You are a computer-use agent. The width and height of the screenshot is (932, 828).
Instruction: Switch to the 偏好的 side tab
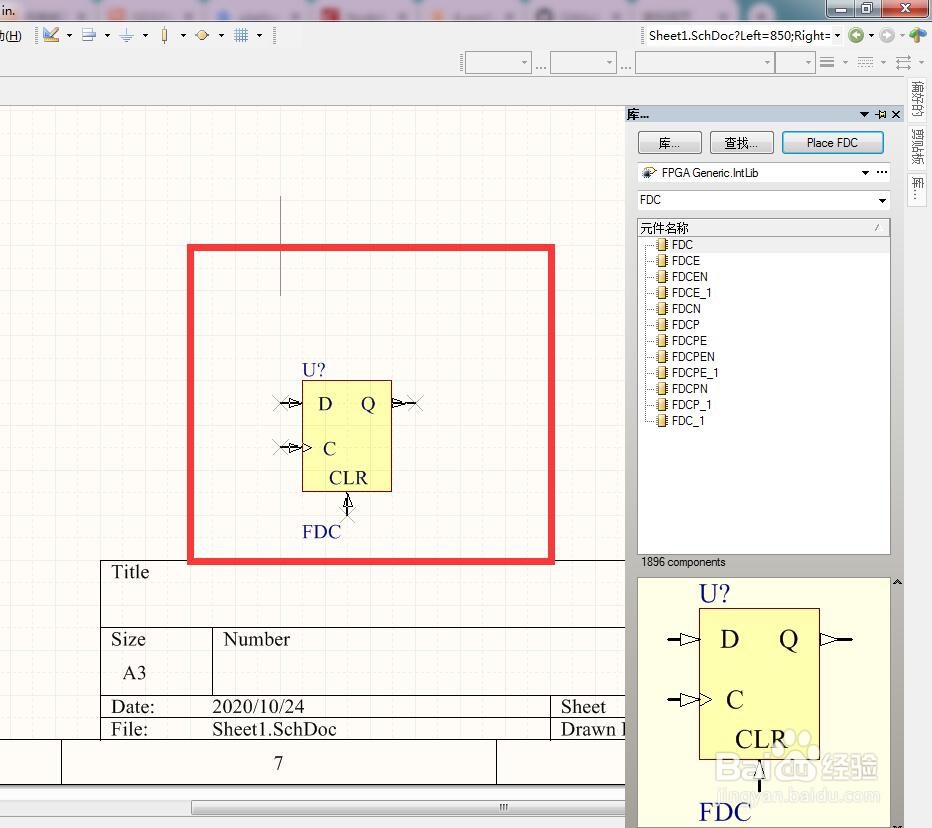click(918, 99)
